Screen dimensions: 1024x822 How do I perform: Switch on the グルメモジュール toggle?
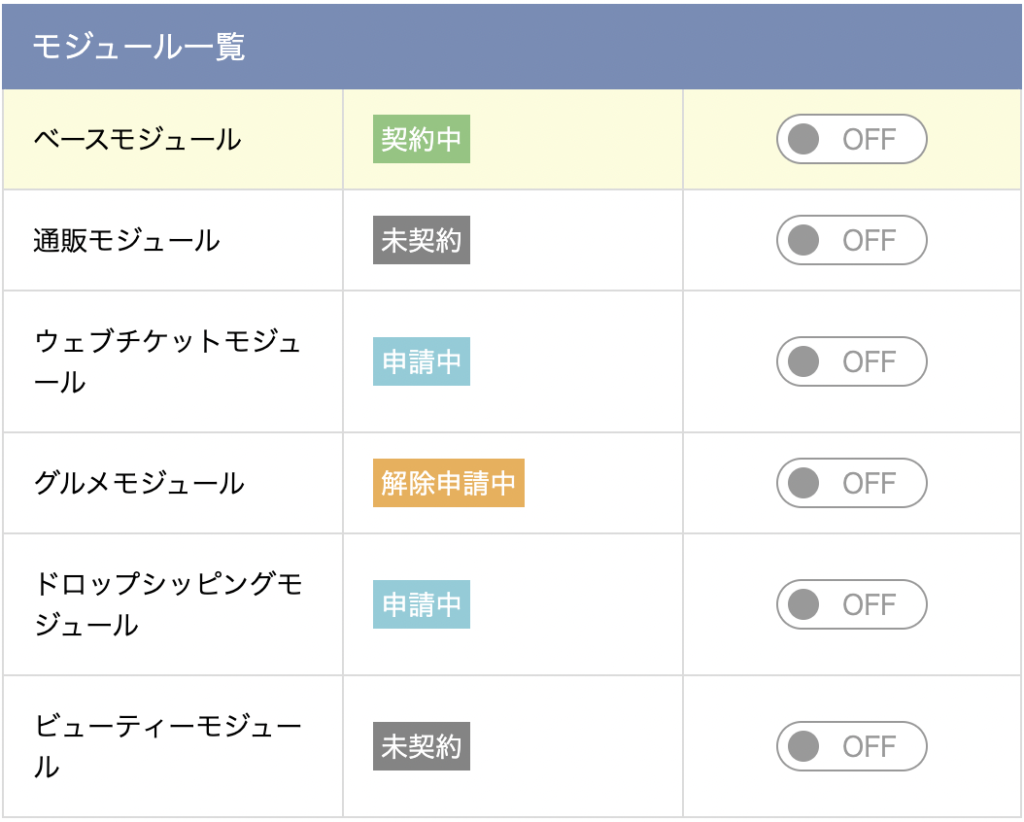coord(852,483)
